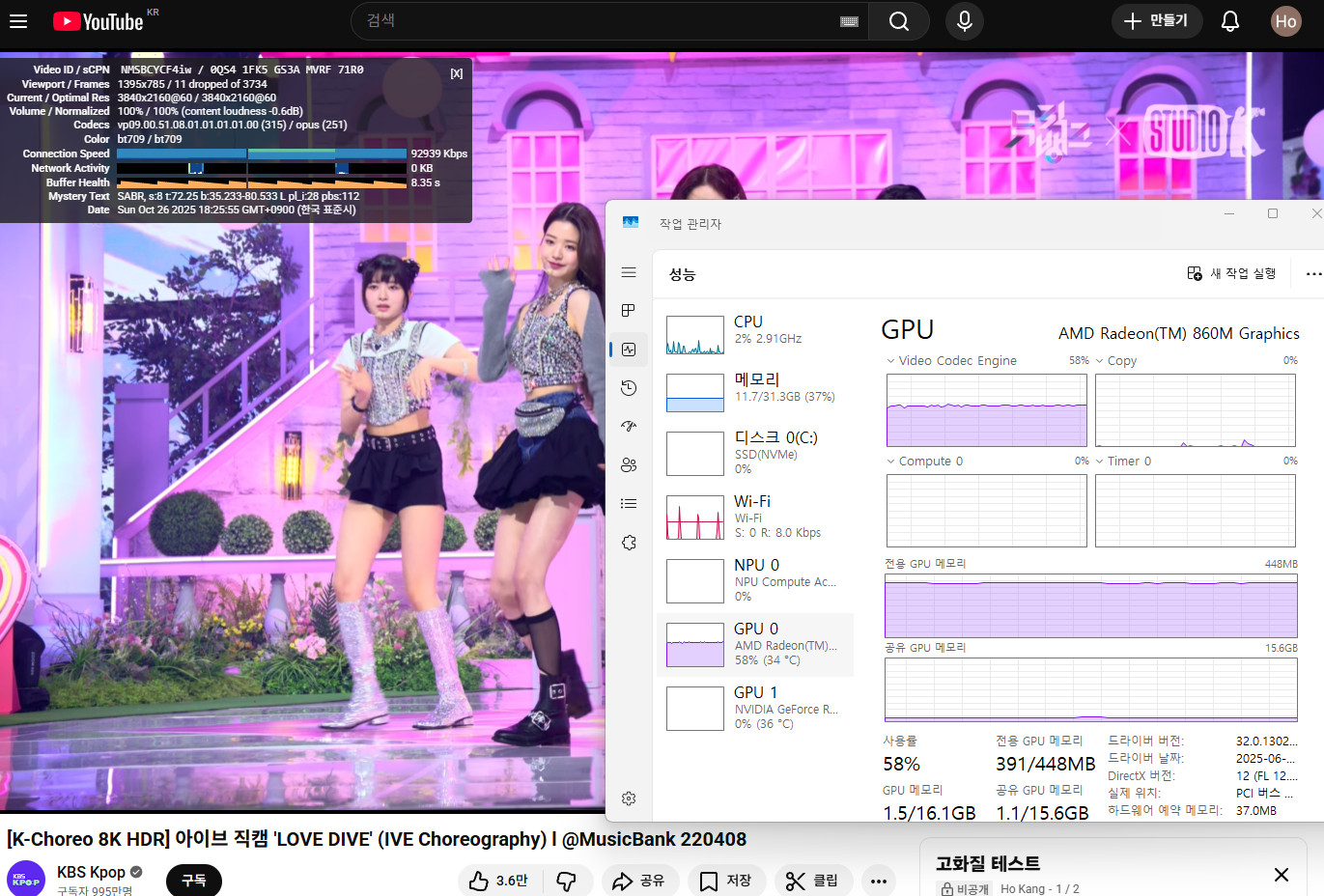Dislike the video with thumbs down

point(567,881)
